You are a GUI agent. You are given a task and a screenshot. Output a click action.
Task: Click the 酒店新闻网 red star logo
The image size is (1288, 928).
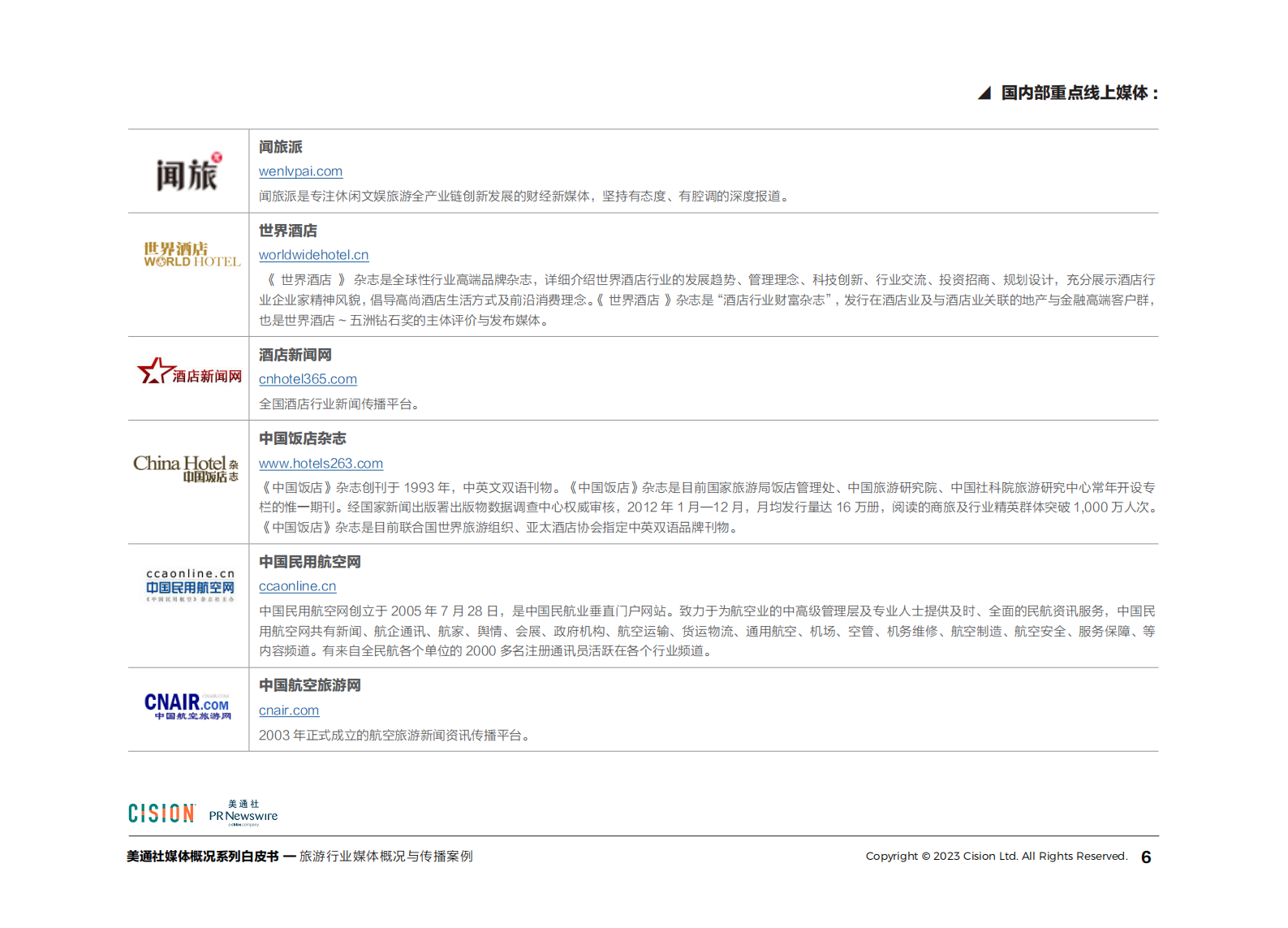point(190,372)
